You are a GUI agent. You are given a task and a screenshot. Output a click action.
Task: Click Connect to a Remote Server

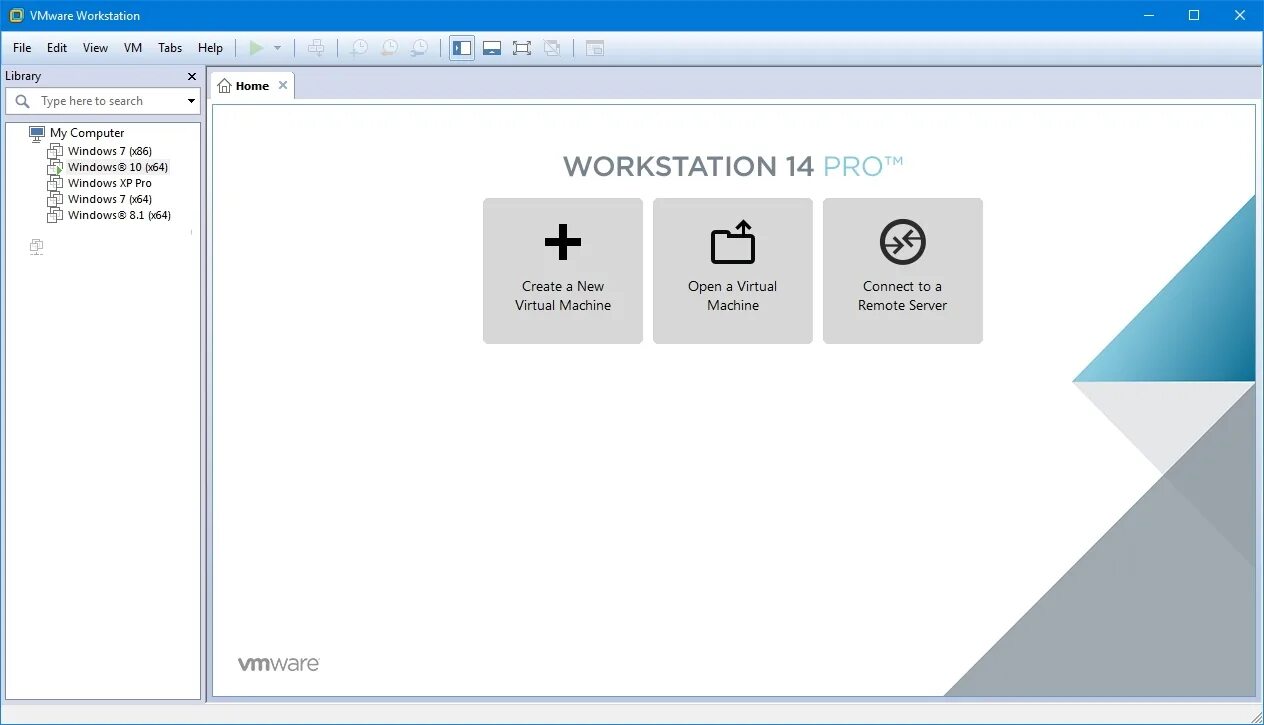[902, 270]
